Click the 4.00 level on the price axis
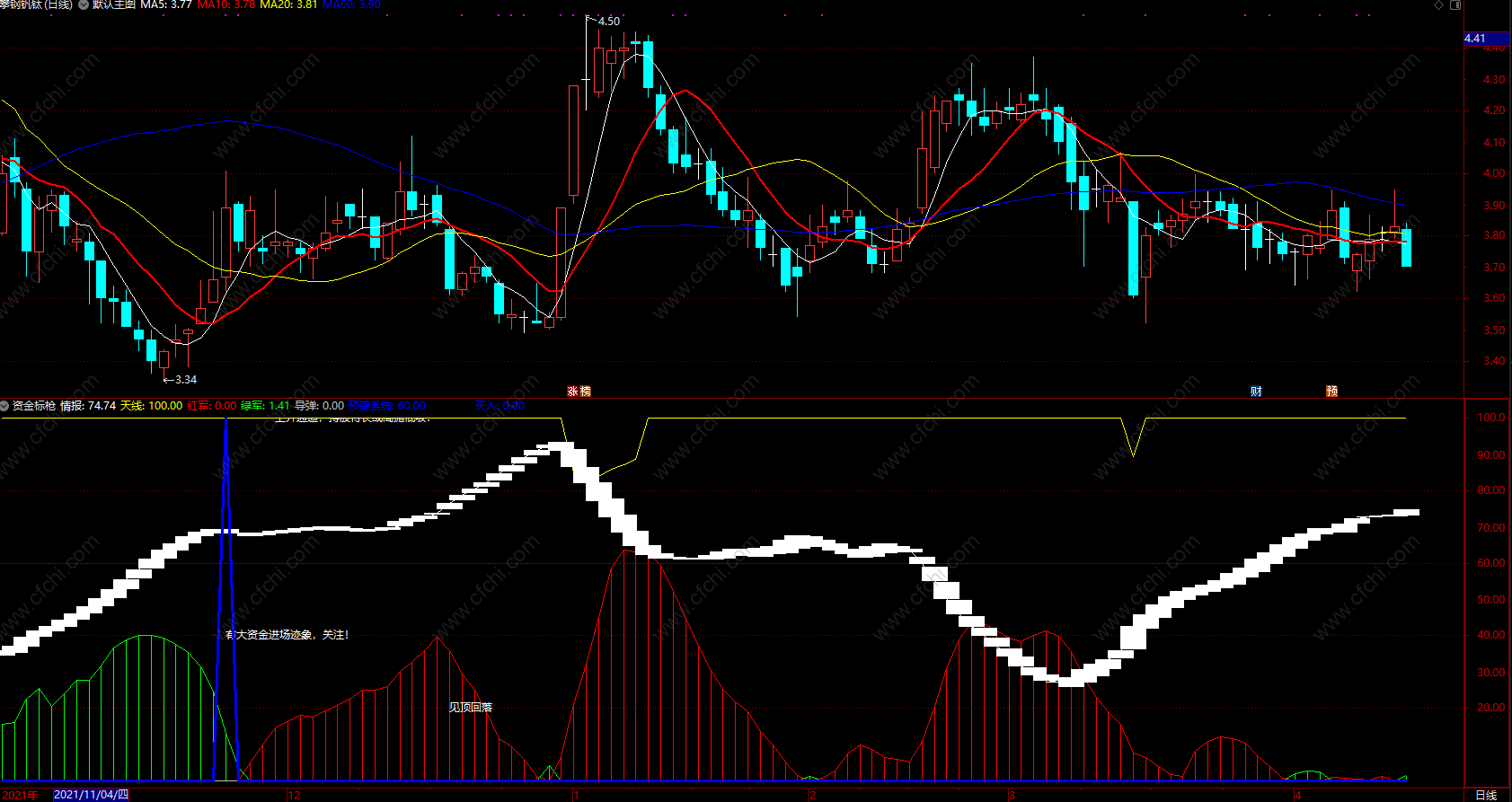This screenshot has height=802, width=1512. tap(1494, 173)
